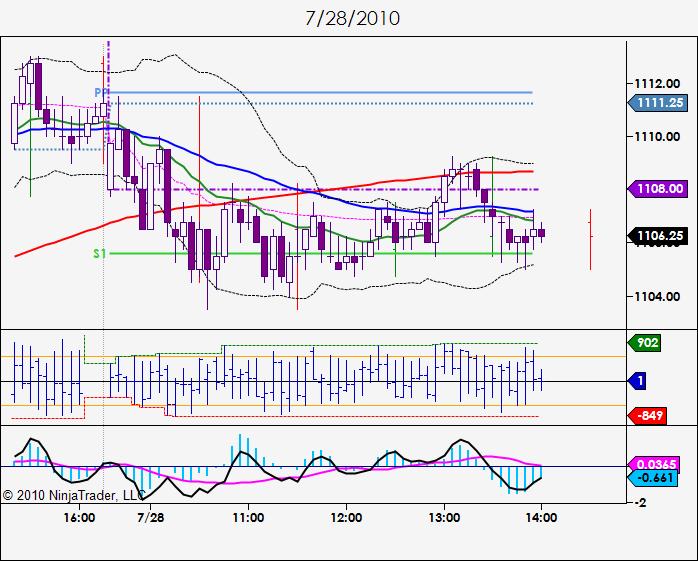Click the blue 1 indicator marker
The width and height of the screenshot is (698, 561).
click(x=637, y=381)
